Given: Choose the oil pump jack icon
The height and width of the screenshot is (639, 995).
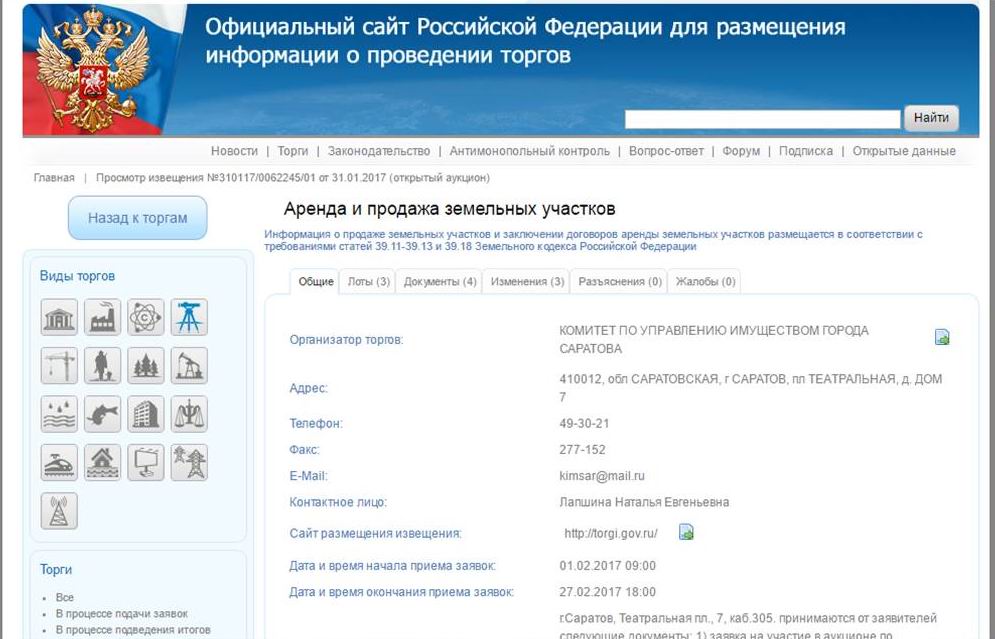Looking at the screenshot, I should [189, 365].
